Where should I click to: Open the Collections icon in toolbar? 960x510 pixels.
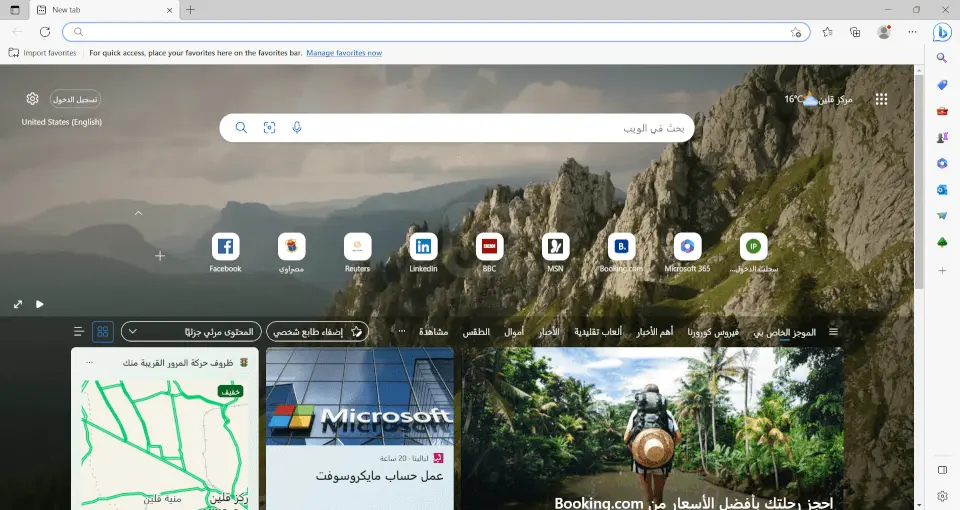tap(855, 32)
